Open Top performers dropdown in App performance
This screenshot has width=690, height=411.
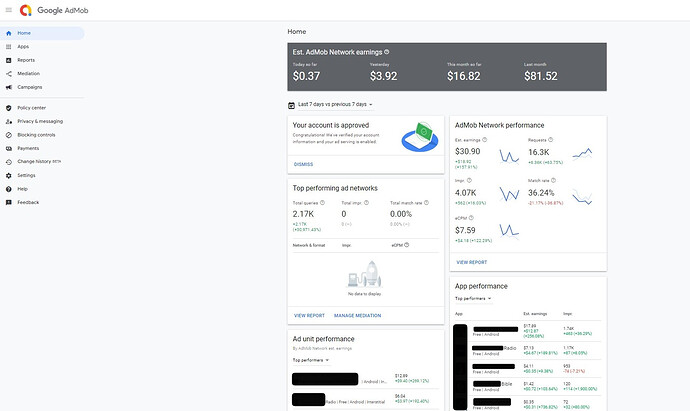click(x=474, y=298)
